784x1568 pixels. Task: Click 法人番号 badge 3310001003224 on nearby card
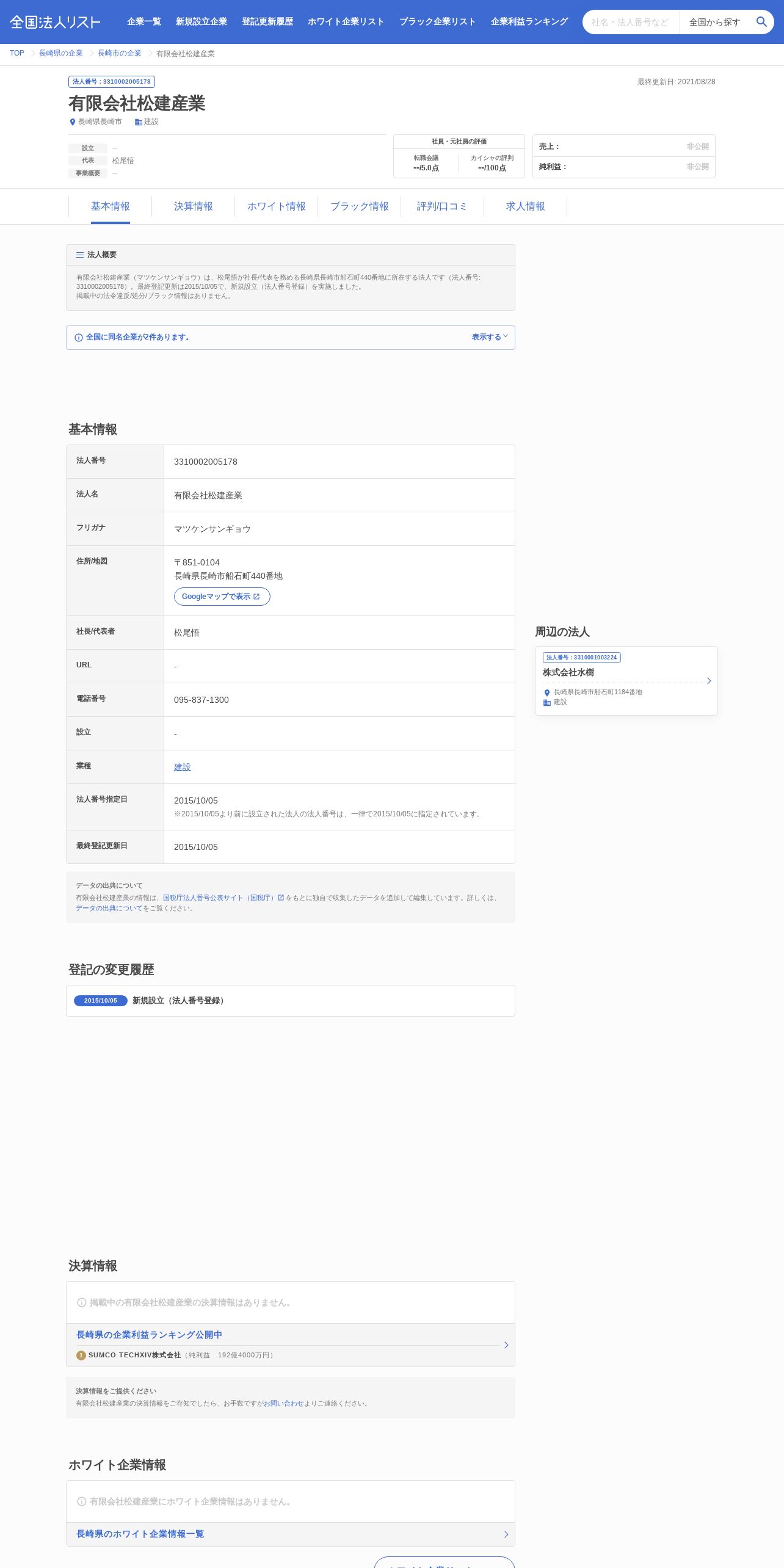coord(582,658)
